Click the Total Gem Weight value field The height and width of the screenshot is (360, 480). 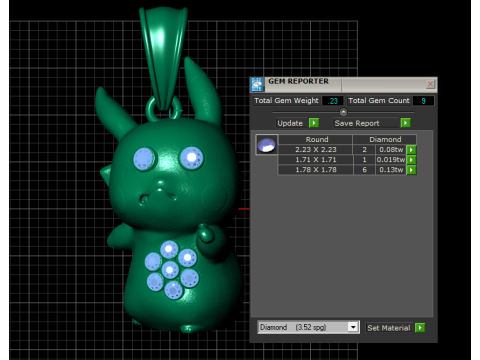(x=333, y=101)
